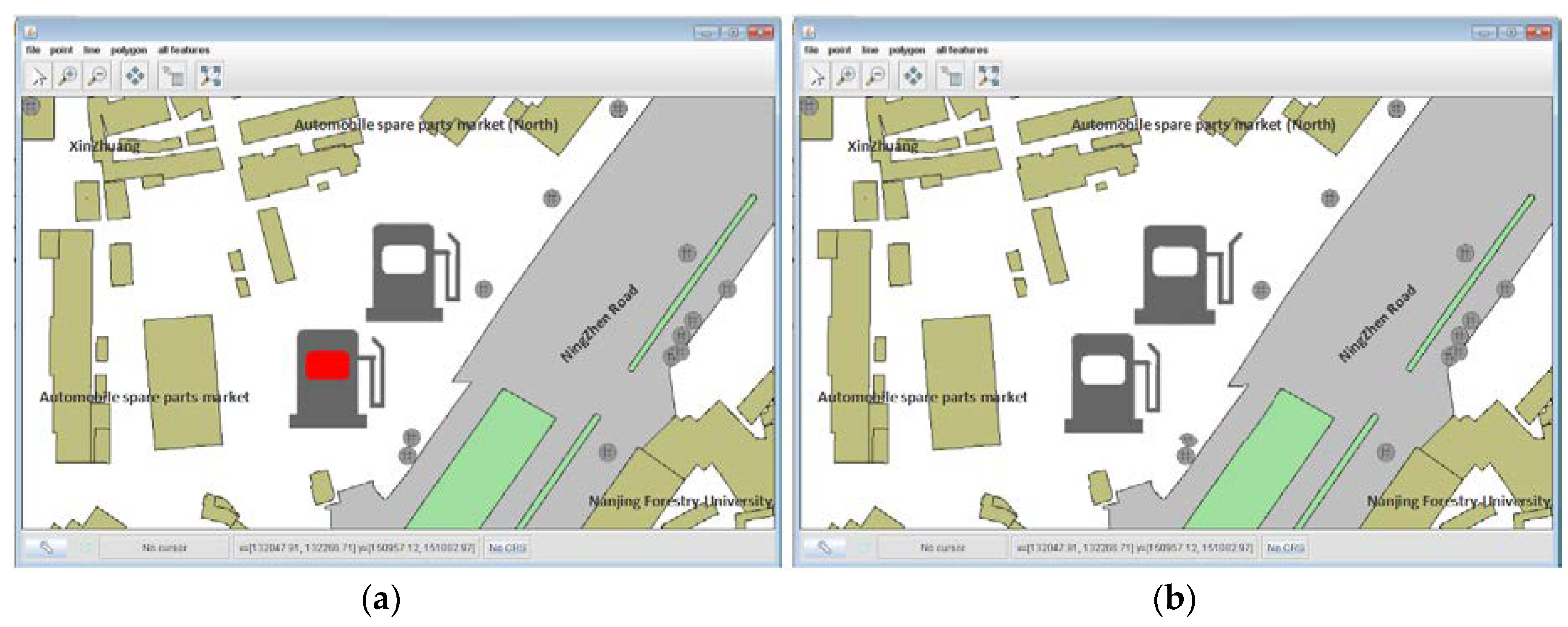Open the polygon menu in left window
The image size is (1568, 627).
point(129,50)
